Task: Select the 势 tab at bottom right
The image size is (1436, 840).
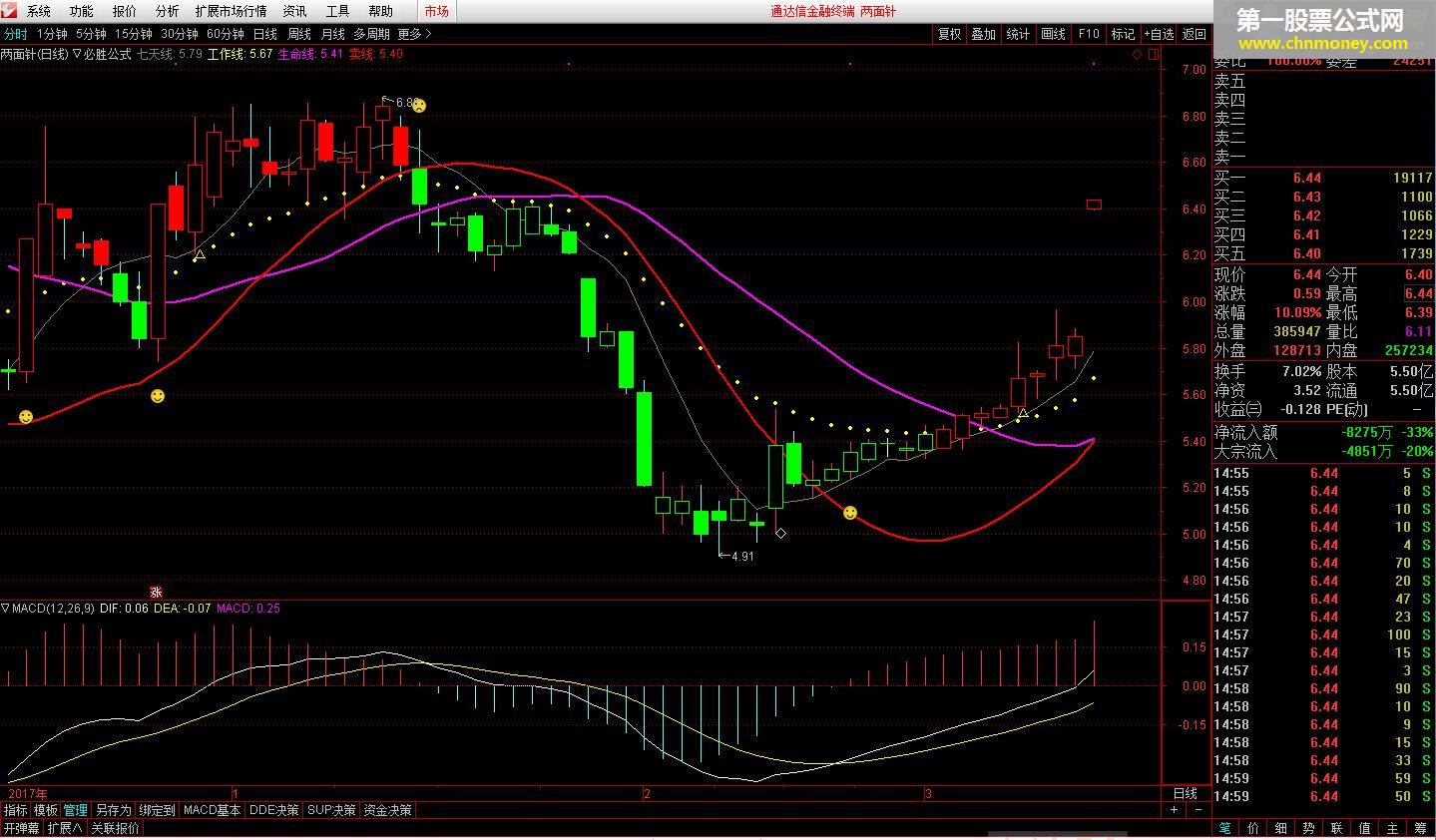Action: [x=1308, y=828]
